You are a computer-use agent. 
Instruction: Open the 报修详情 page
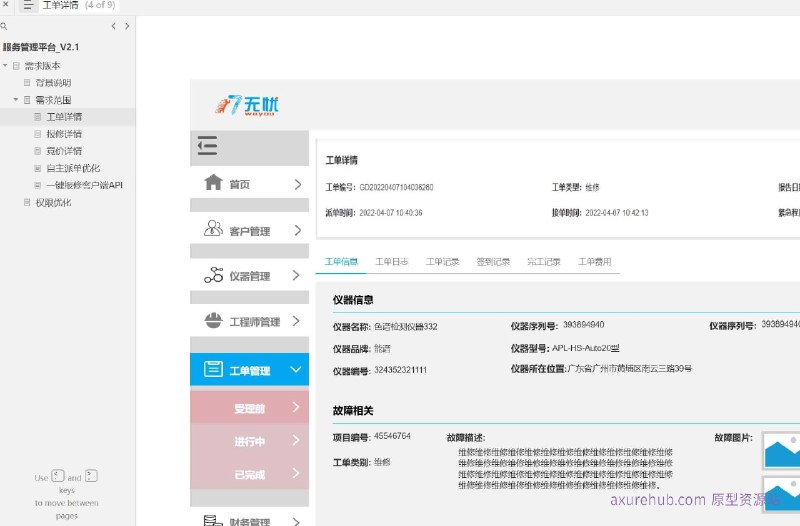(x=64, y=134)
